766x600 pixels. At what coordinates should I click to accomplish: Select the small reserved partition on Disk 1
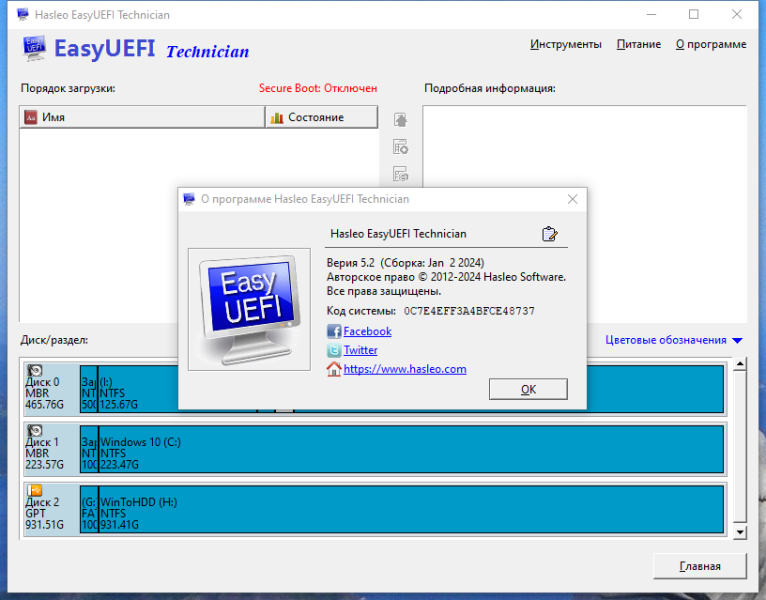point(89,449)
